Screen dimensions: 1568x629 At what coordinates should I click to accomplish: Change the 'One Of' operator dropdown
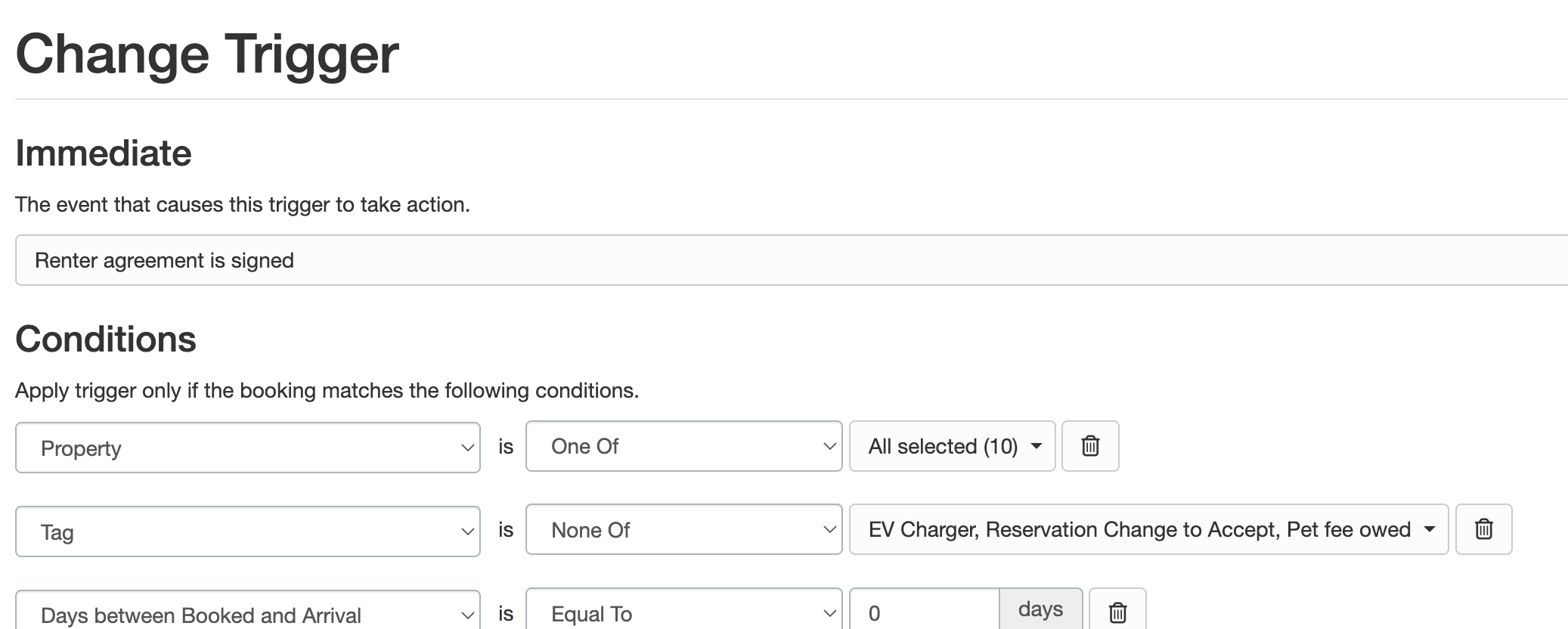pos(683,446)
